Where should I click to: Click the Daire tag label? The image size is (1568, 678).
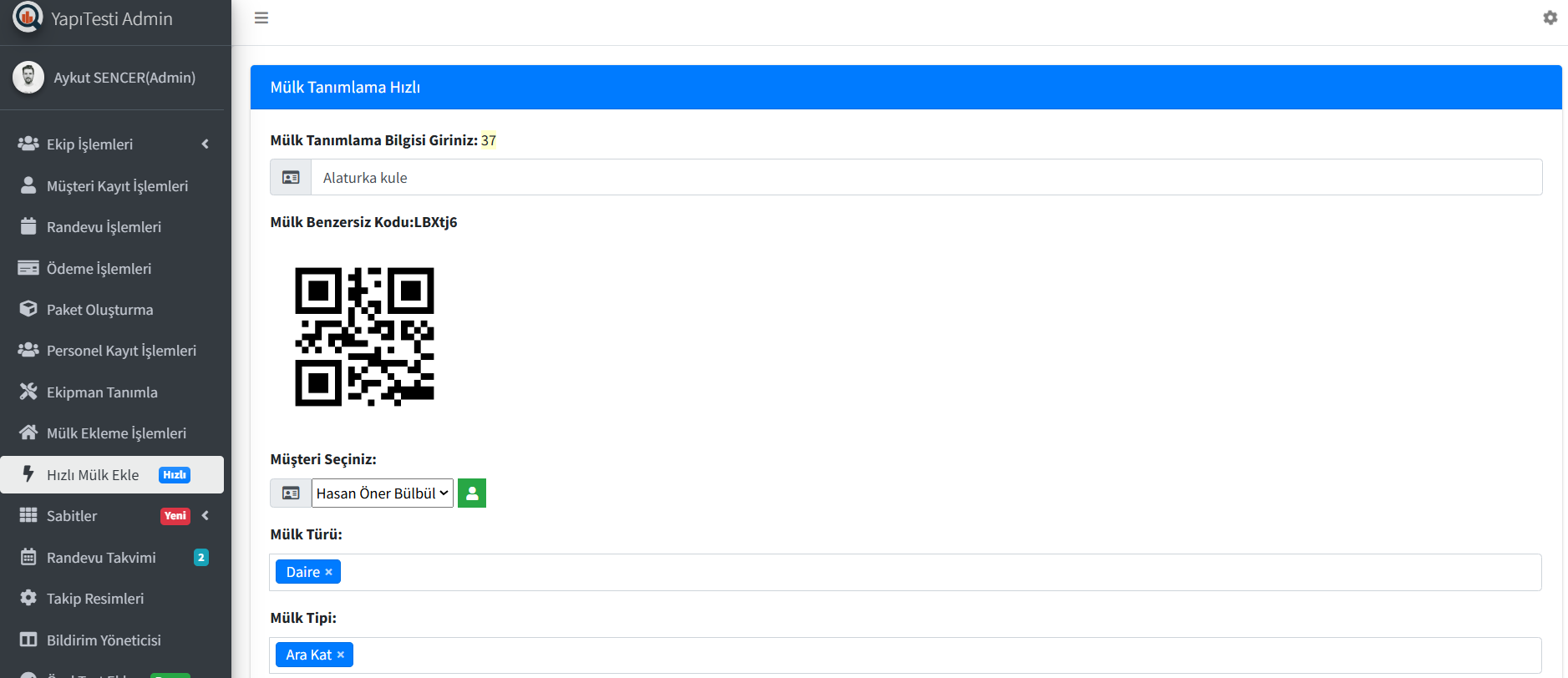(x=303, y=572)
